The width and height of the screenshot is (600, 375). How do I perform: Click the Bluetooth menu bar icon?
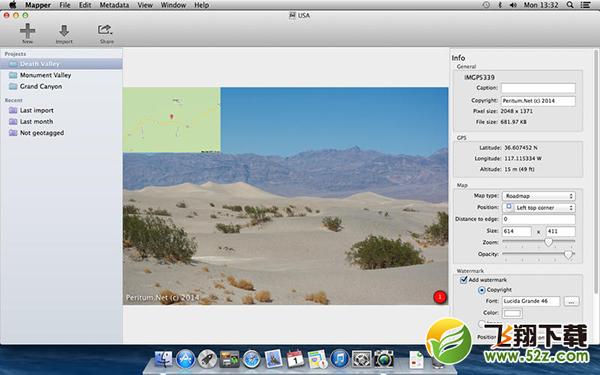(x=500, y=5)
